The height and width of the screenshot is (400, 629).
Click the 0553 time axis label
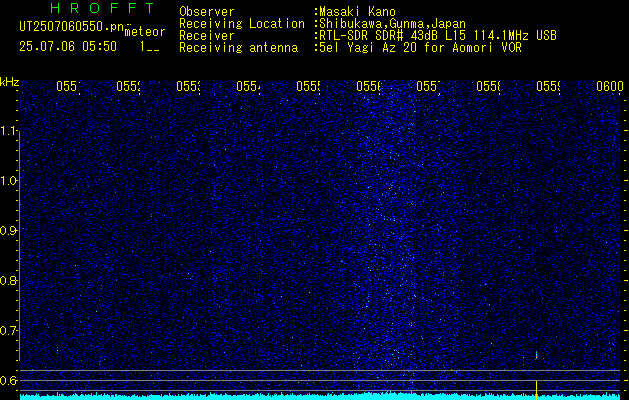(189, 86)
